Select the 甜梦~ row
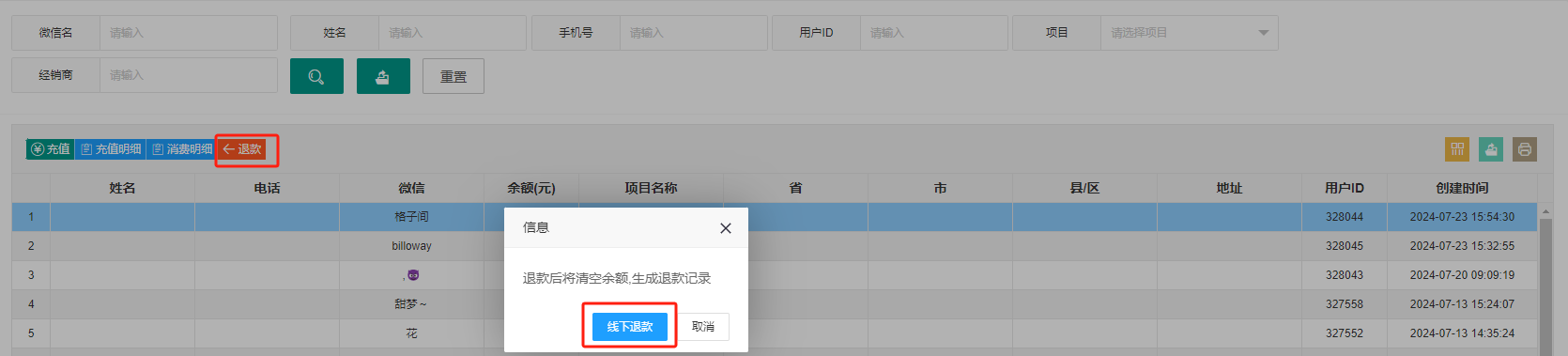The width and height of the screenshot is (1568, 356). point(775,304)
